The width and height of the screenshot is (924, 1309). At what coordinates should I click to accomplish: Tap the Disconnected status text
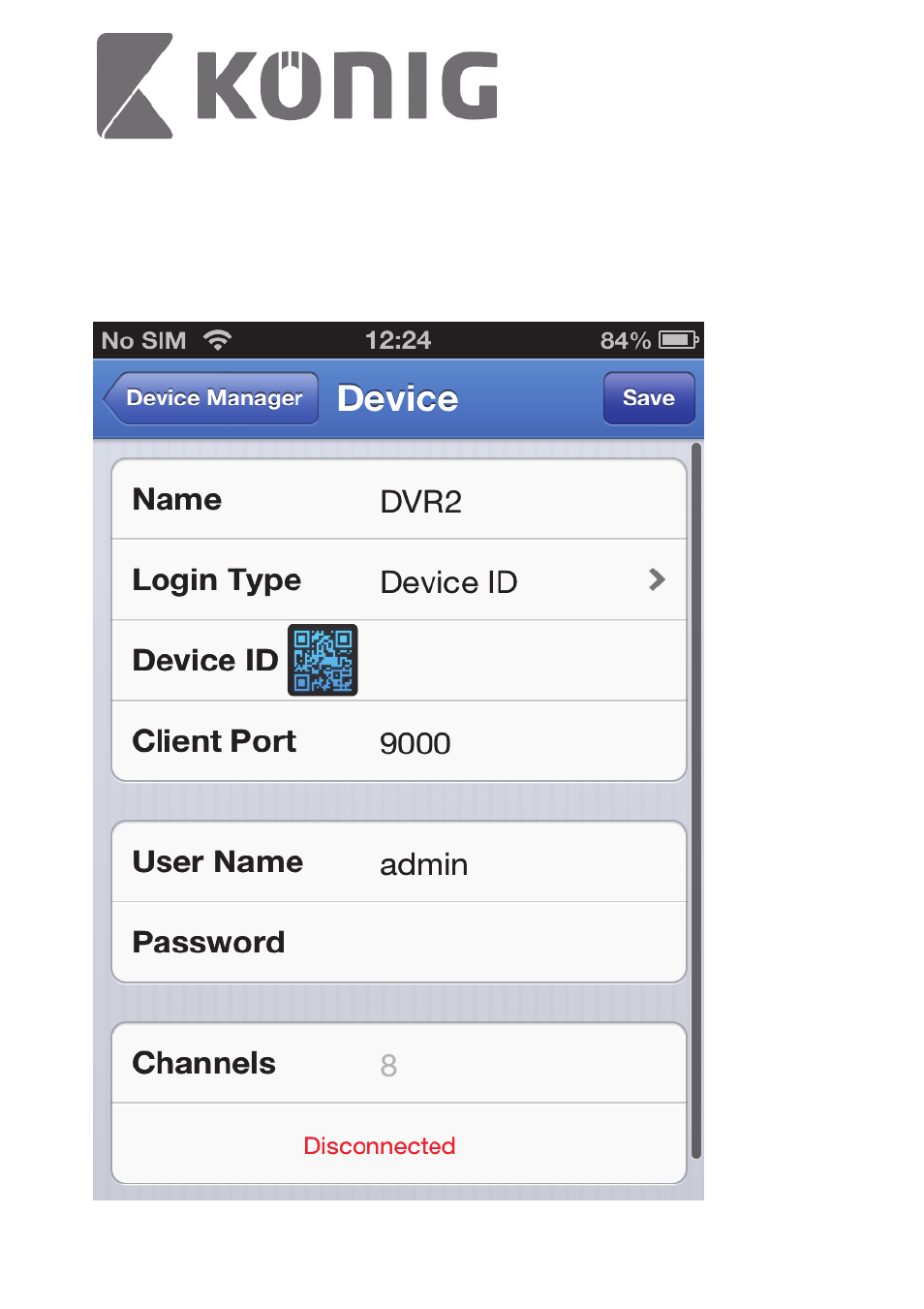380,1146
